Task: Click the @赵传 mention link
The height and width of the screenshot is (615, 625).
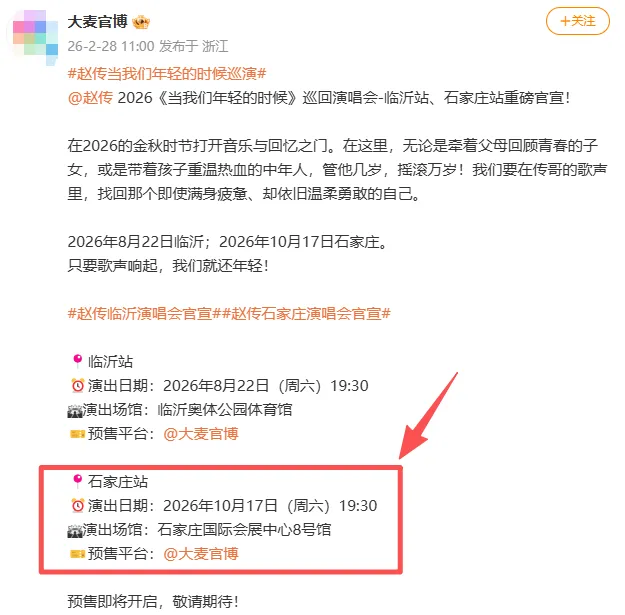Action: pos(90,98)
